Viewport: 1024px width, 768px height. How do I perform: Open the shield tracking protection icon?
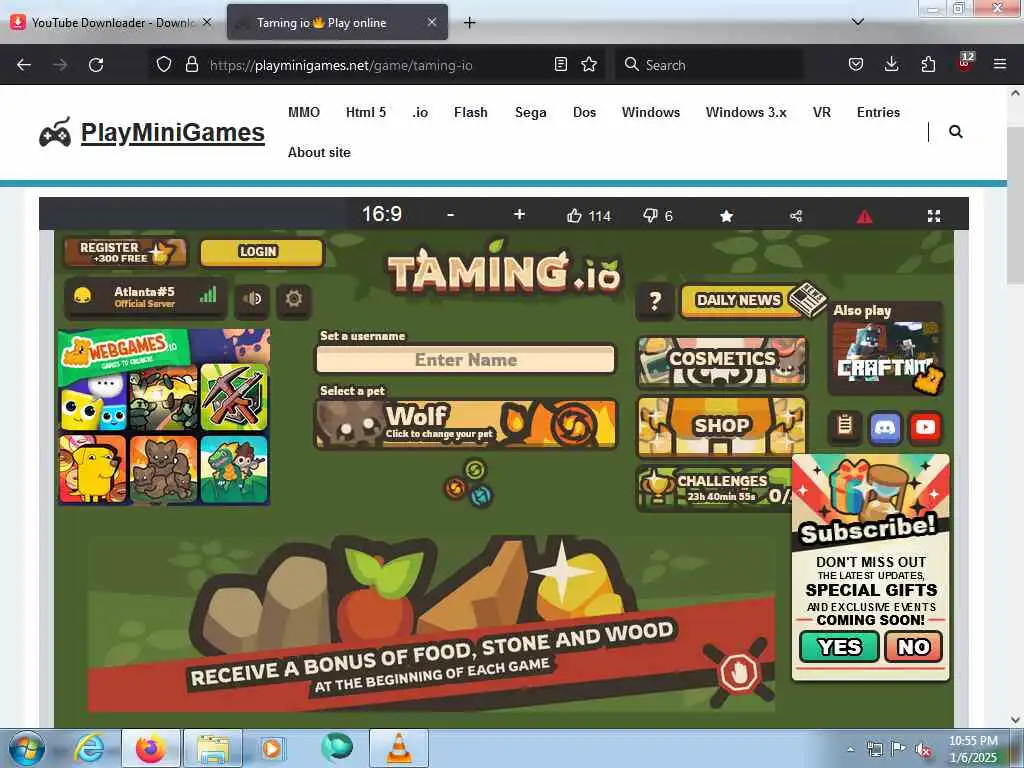164,64
